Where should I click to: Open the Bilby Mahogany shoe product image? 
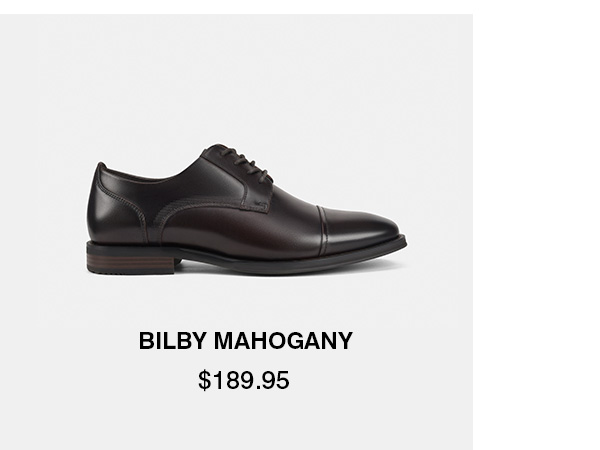[246, 209]
